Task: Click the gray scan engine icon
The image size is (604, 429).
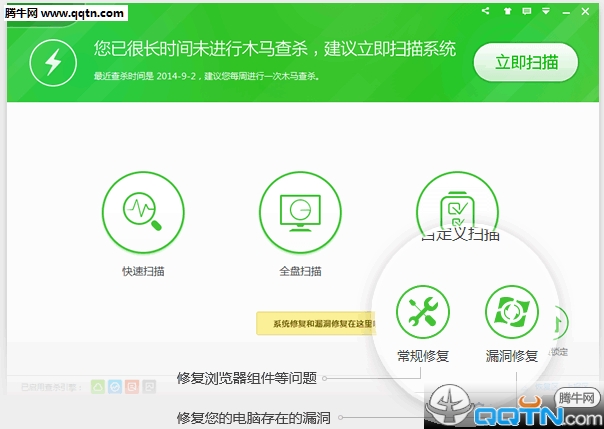Action: click(149, 387)
